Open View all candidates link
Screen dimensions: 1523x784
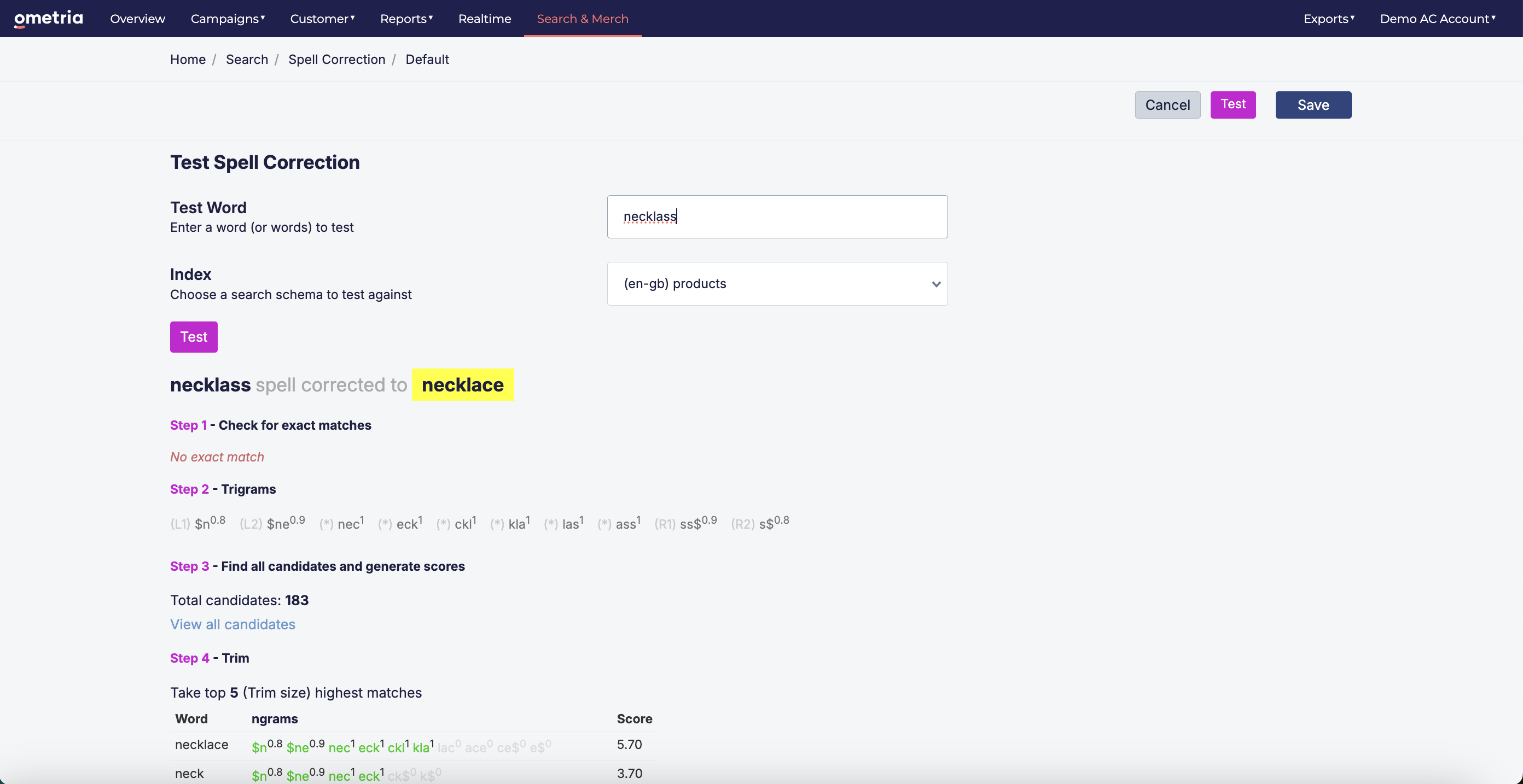pos(232,624)
